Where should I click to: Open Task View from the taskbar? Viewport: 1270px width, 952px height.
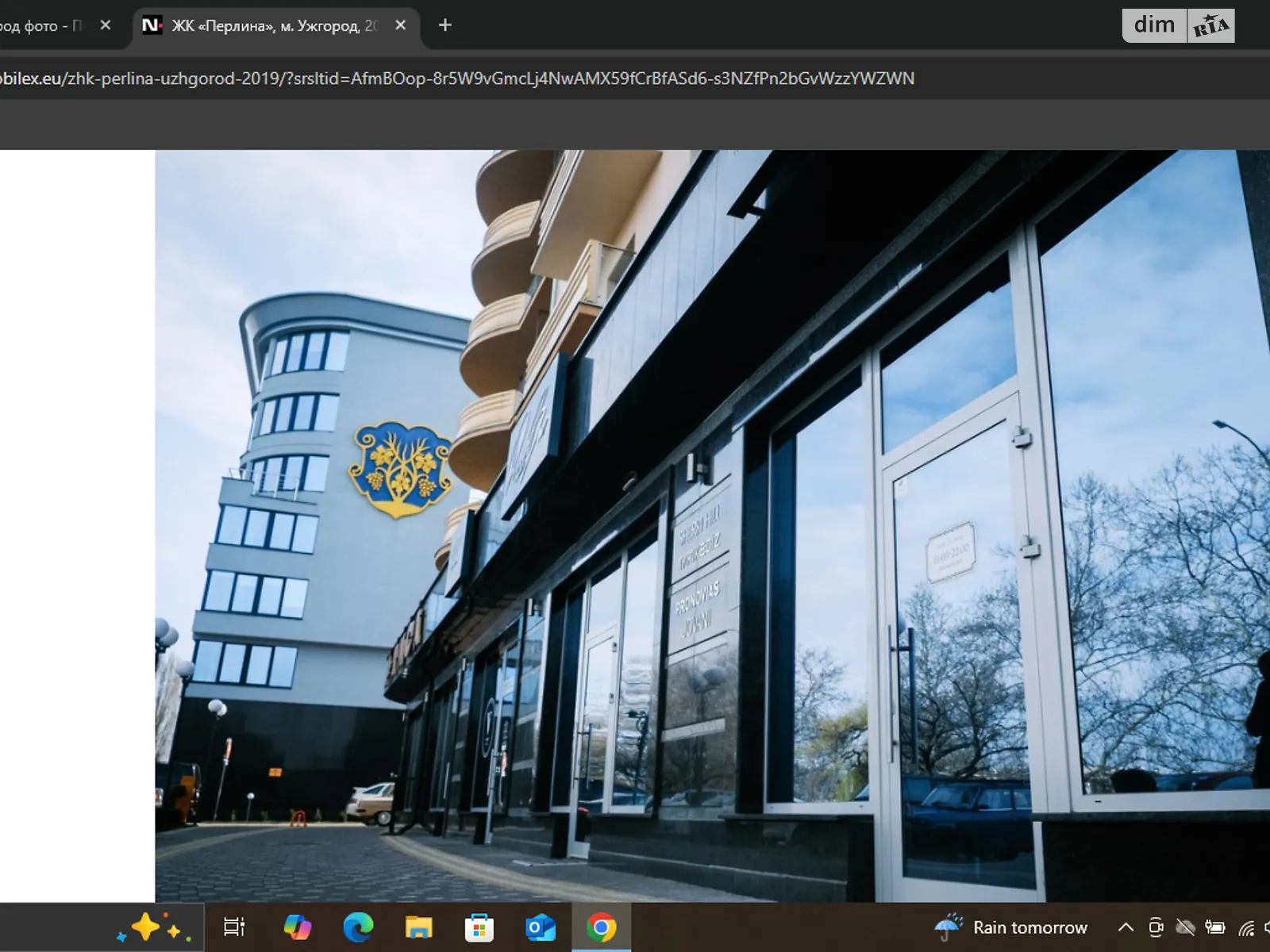coord(234,927)
